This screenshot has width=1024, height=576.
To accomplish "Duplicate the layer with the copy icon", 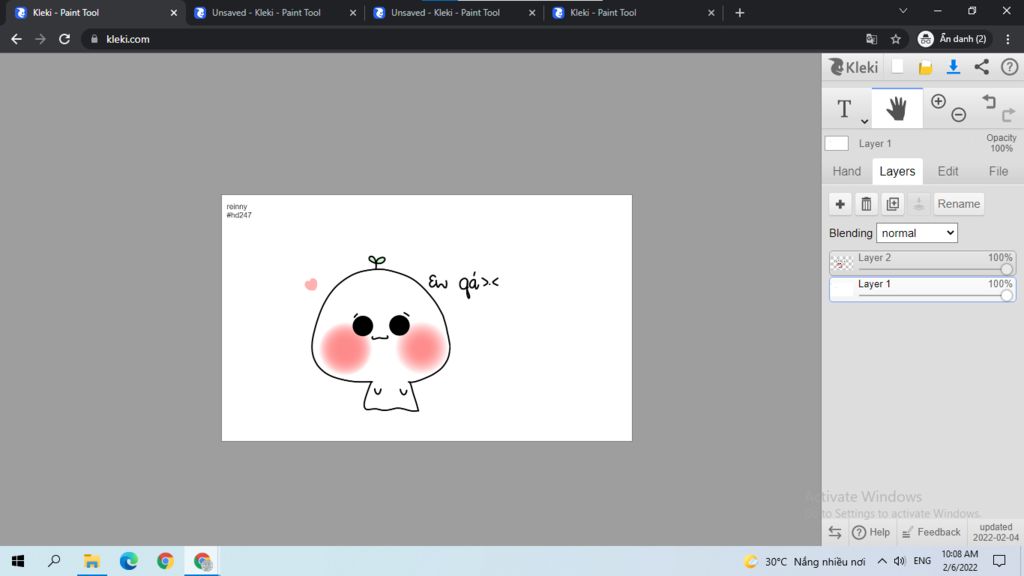I will click(893, 204).
